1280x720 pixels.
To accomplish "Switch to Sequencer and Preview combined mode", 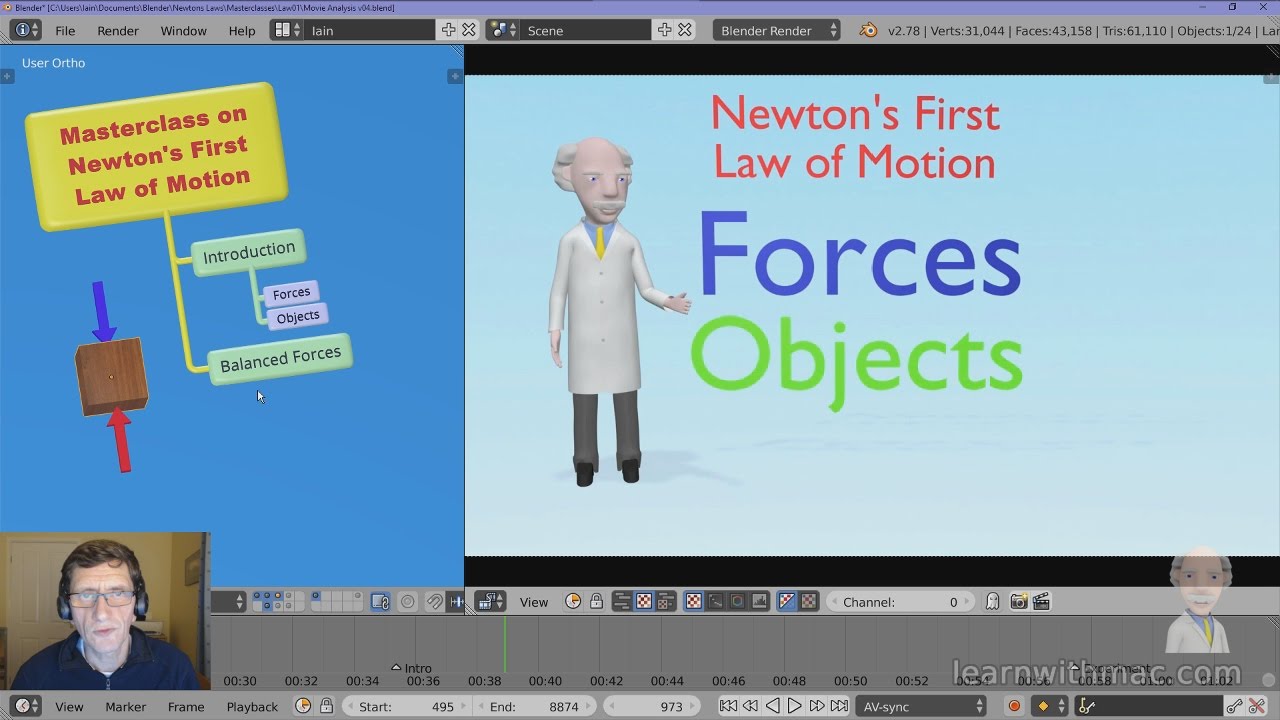I will click(666, 602).
